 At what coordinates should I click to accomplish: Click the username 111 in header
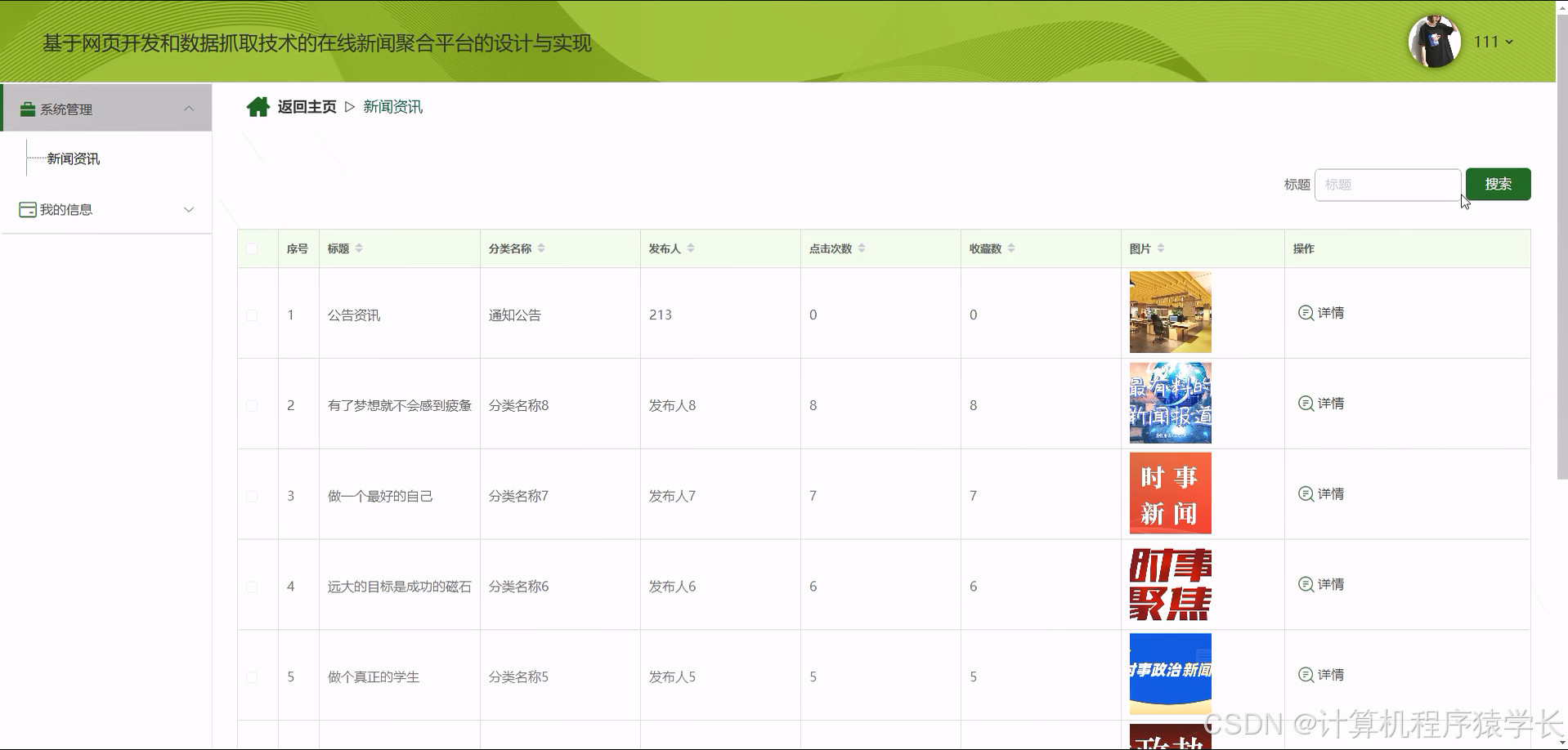tap(1486, 42)
